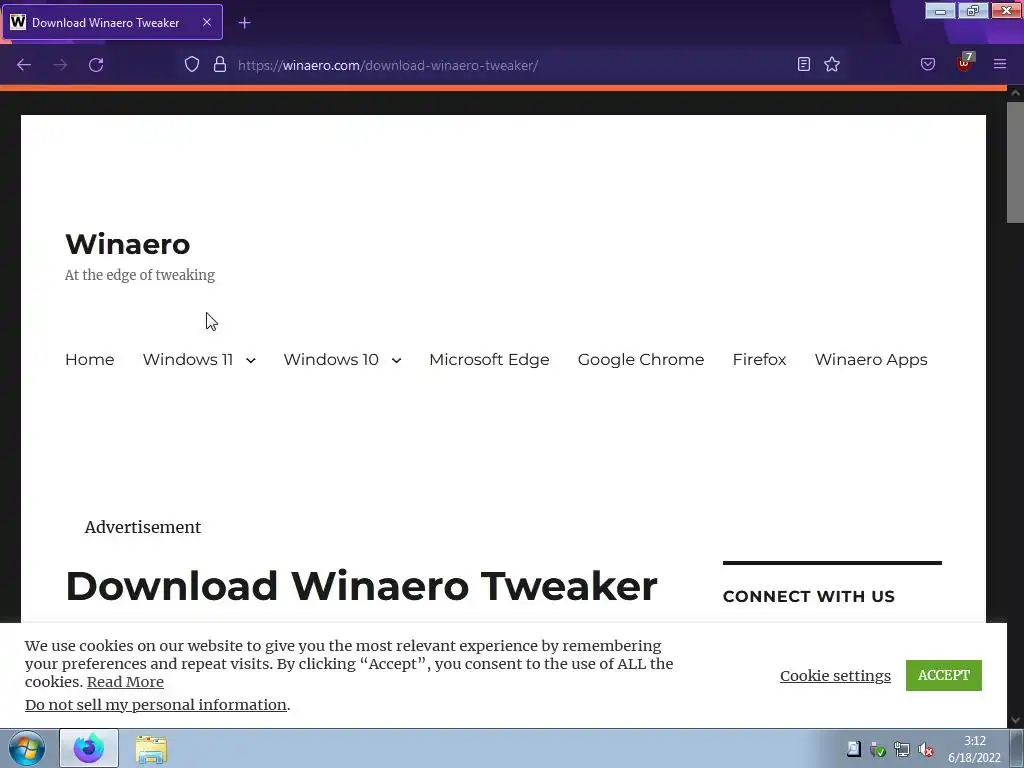View site security via padlock icon

point(220,65)
